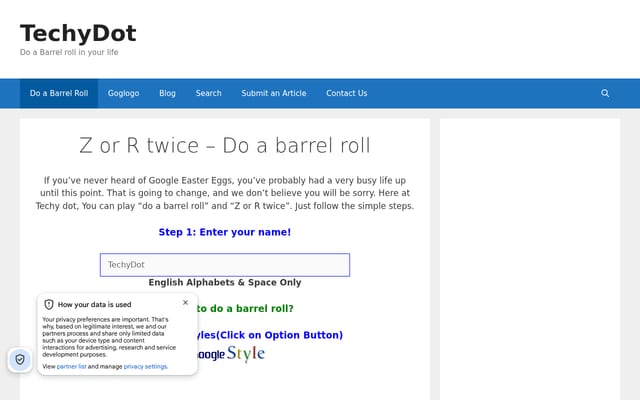Click the TechyDot site title
Screen dimensions: 640x400
[x=78, y=33]
